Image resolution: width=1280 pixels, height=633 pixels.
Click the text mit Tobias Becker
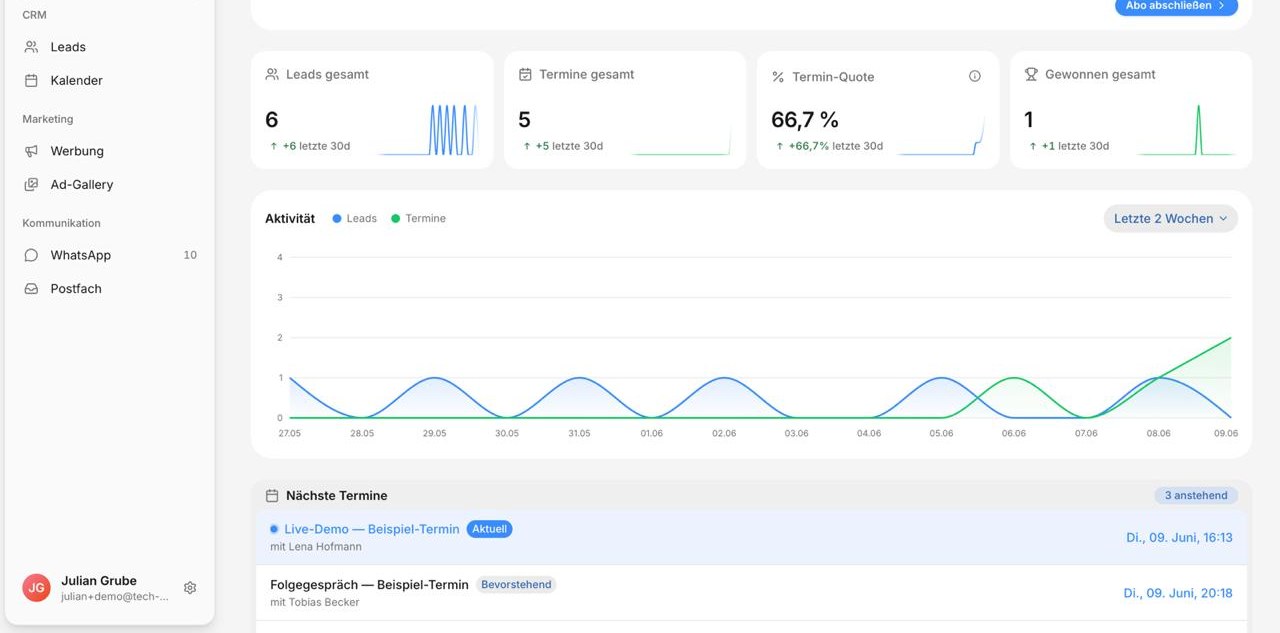[x=315, y=602]
